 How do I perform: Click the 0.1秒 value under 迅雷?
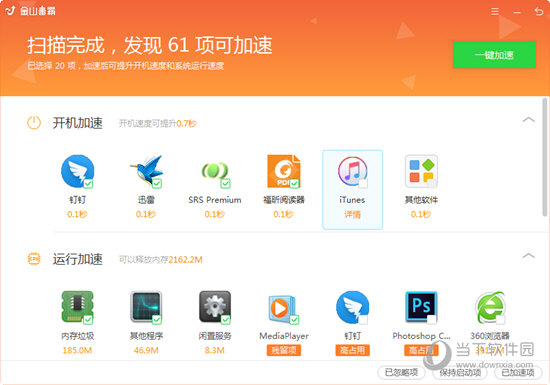pyautogui.click(x=146, y=214)
